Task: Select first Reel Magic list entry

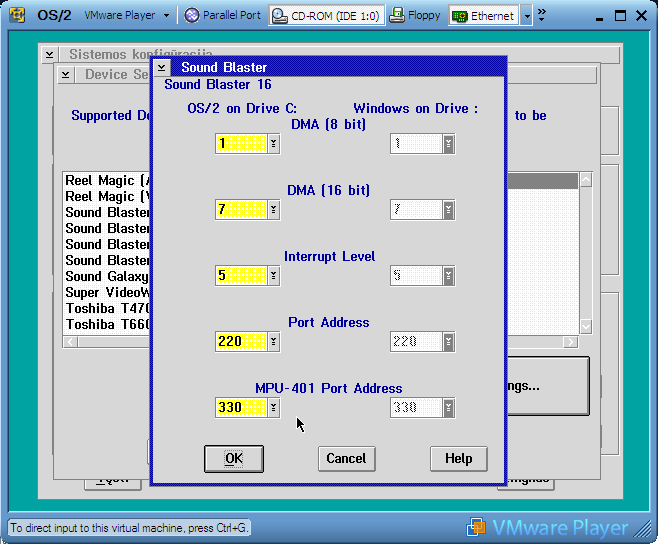Action: pyautogui.click(x=107, y=180)
